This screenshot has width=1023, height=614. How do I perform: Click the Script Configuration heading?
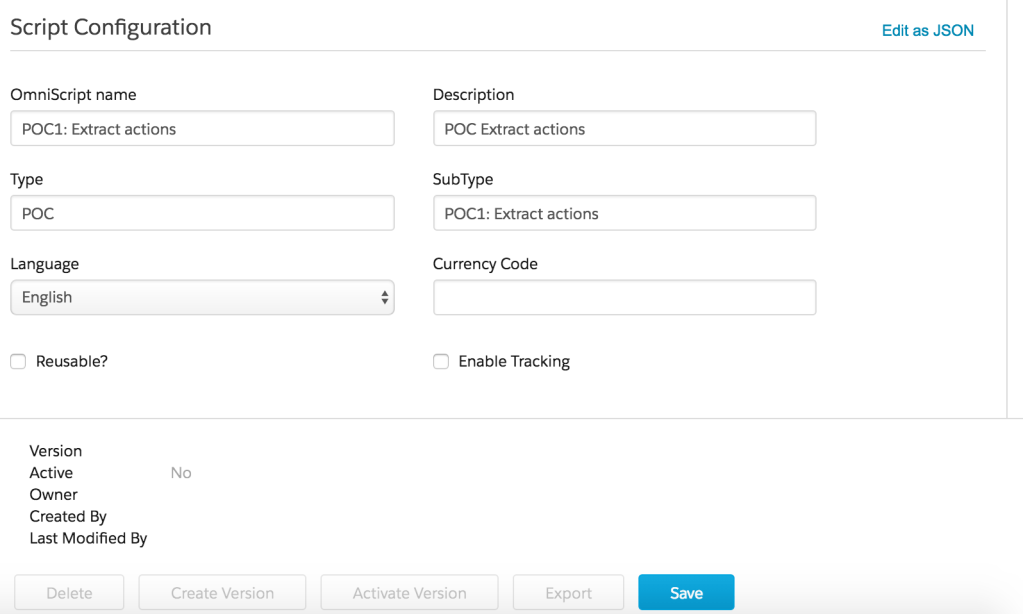(x=110, y=27)
